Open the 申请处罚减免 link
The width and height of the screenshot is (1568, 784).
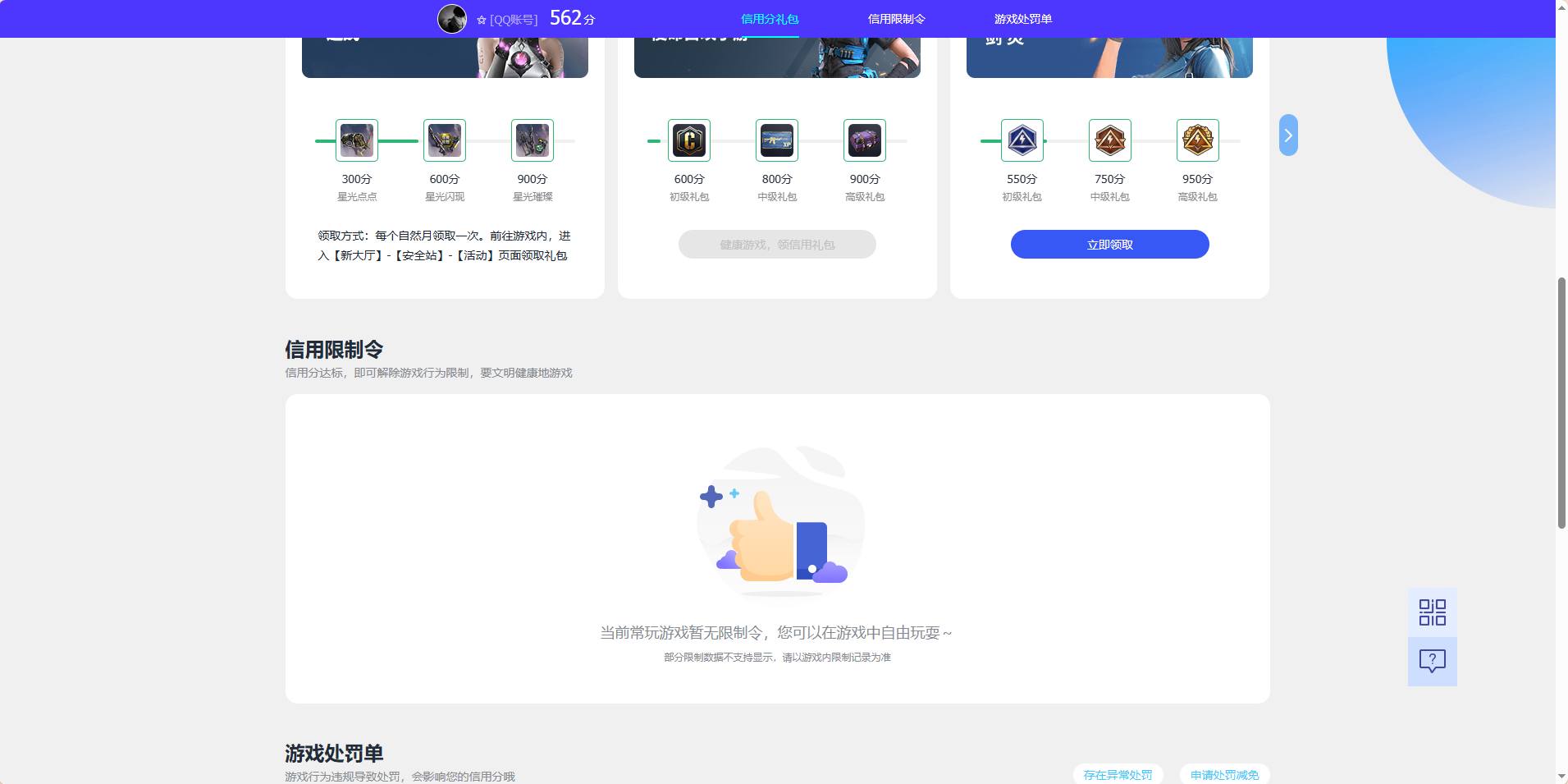1225,775
